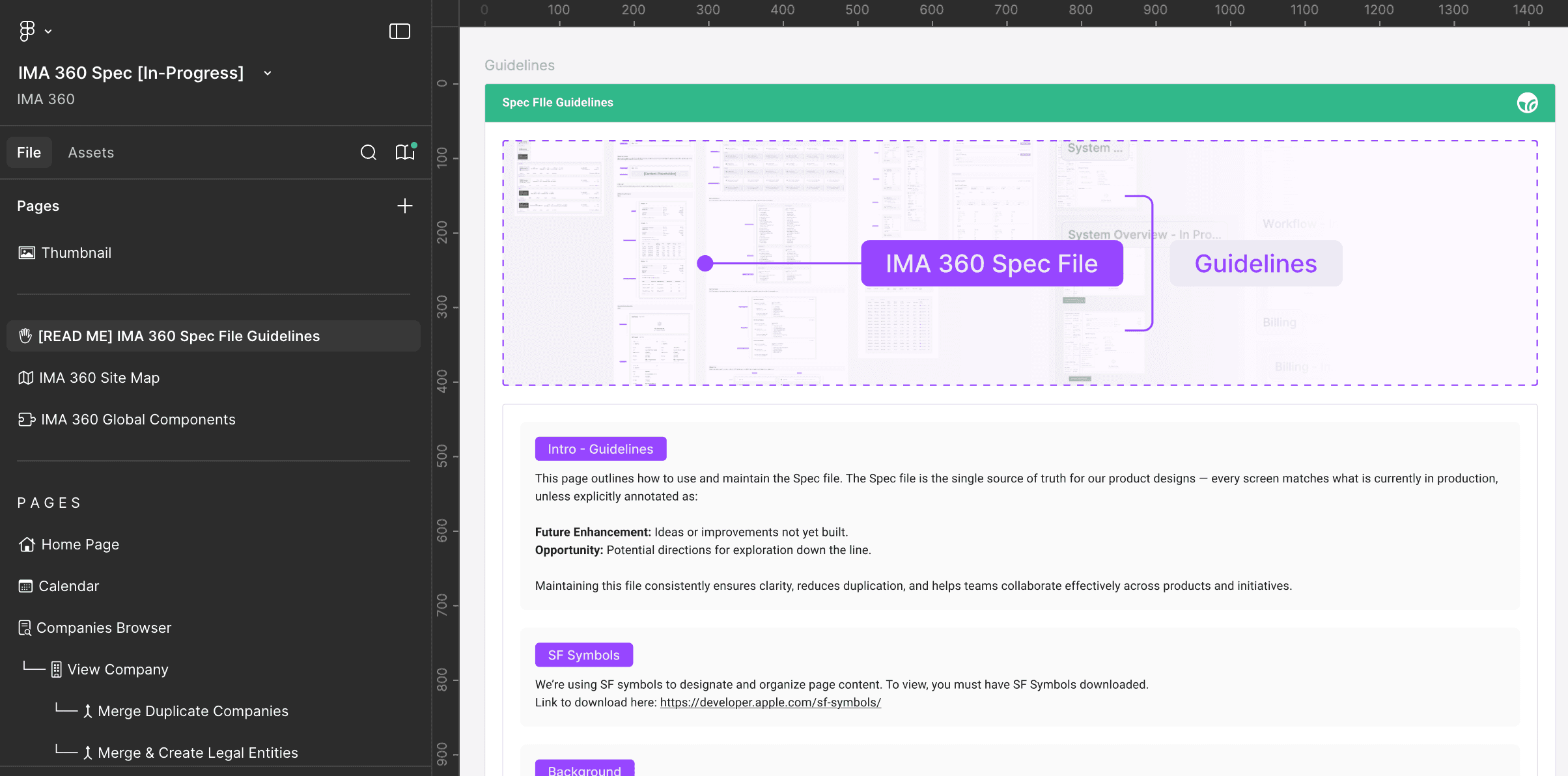Screen dimensions: 1568x776
Task: Click the Home Page house icon
Action: (27, 544)
